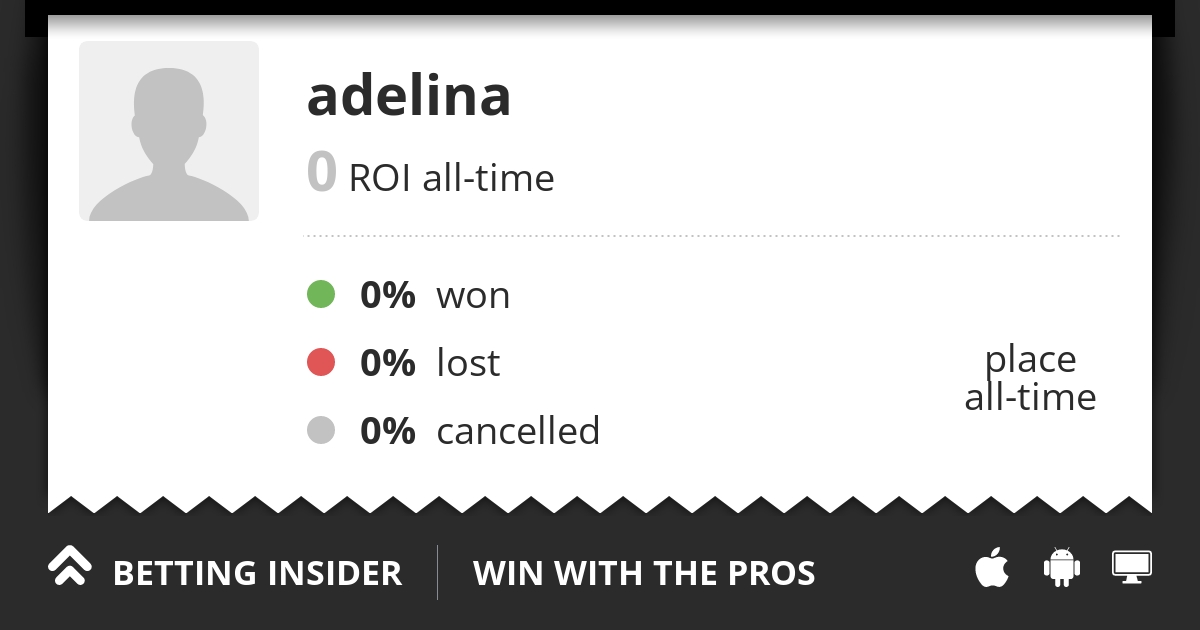Open the adelina username heading
Viewport: 1200px width, 630px height.
pos(409,96)
